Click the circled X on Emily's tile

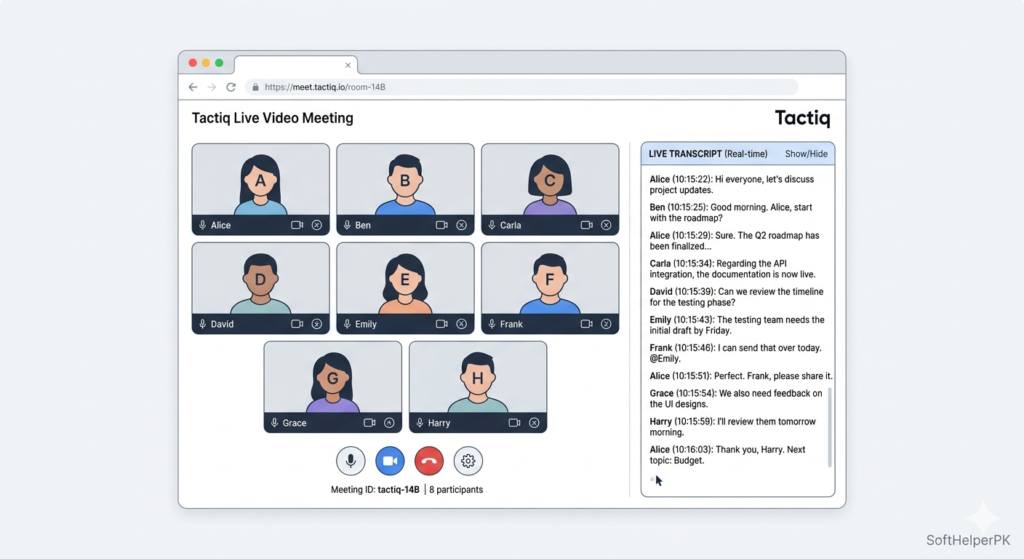tap(462, 324)
